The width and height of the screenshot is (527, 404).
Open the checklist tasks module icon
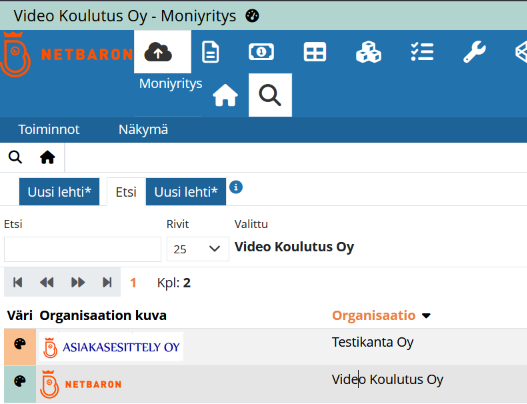coord(422,52)
